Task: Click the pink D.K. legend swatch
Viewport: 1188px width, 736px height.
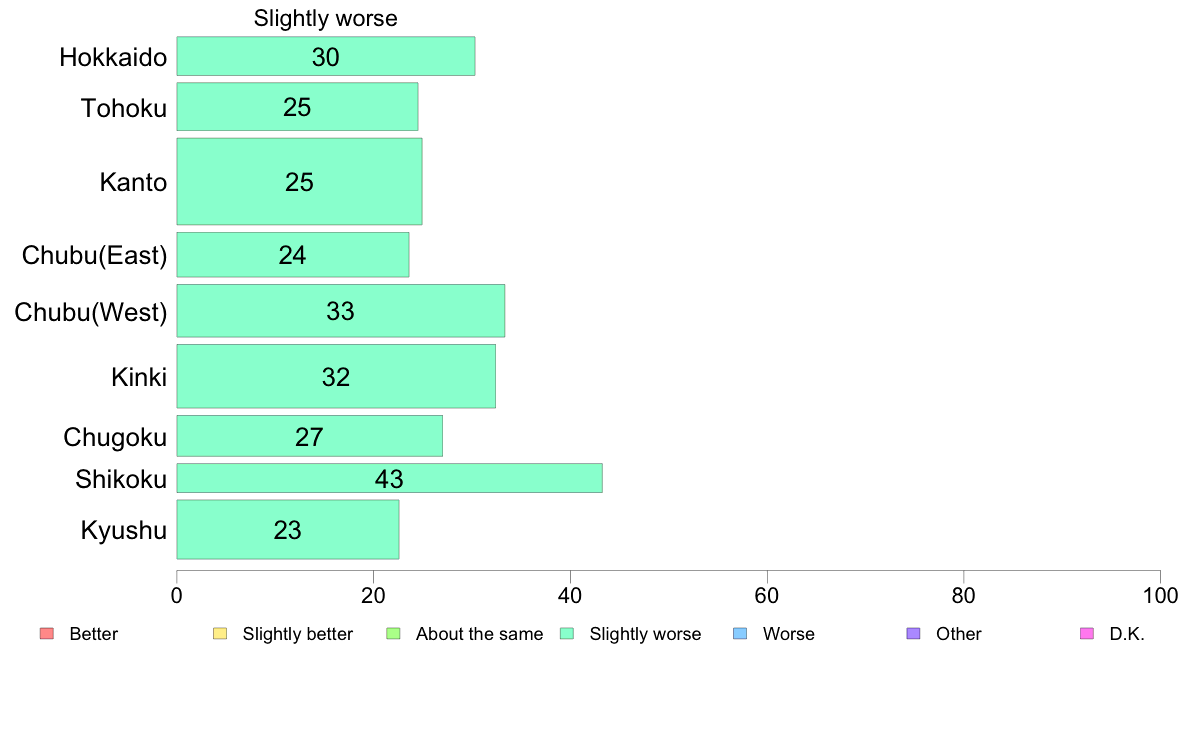Action: (1087, 634)
